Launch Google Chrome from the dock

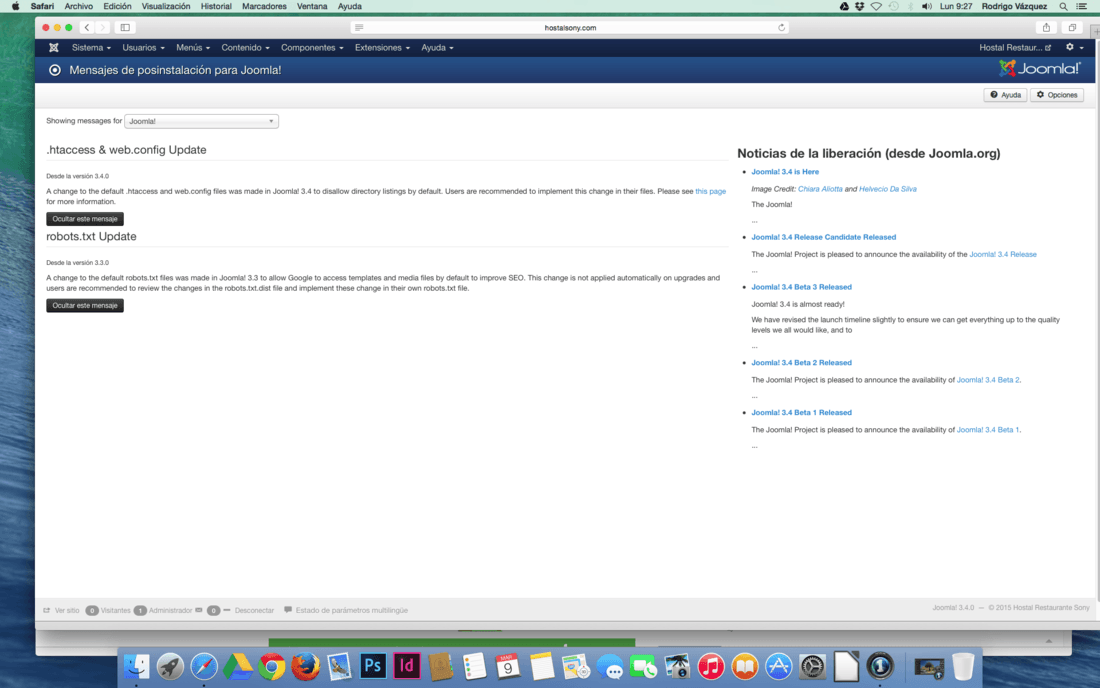pos(271,666)
